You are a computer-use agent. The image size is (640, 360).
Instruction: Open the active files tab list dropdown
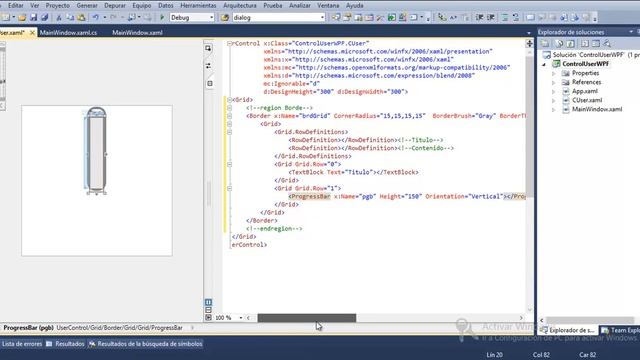[529, 33]
